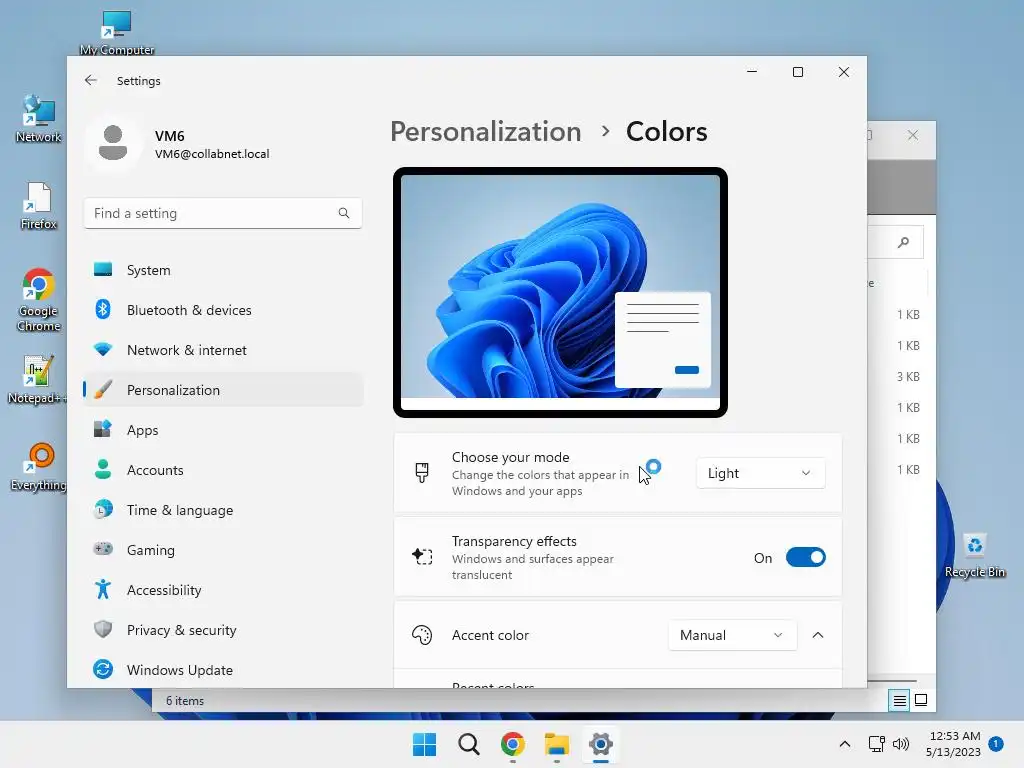
Task: Click the Choose your mode brush icon
Action: coord(422,472)
